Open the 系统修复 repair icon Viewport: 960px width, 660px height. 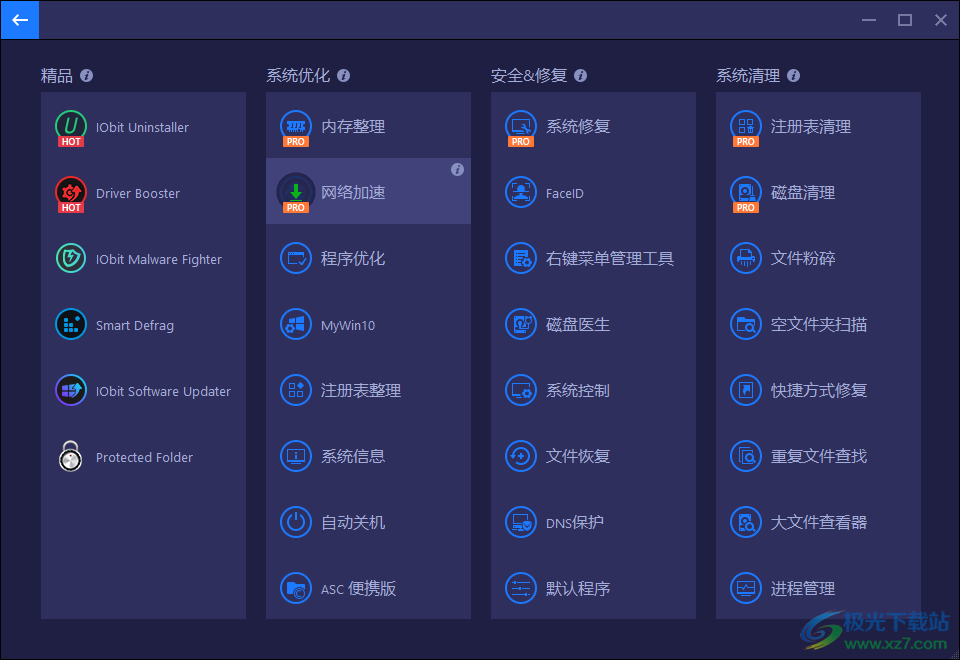pyautogui.click(x=521, y=127)
